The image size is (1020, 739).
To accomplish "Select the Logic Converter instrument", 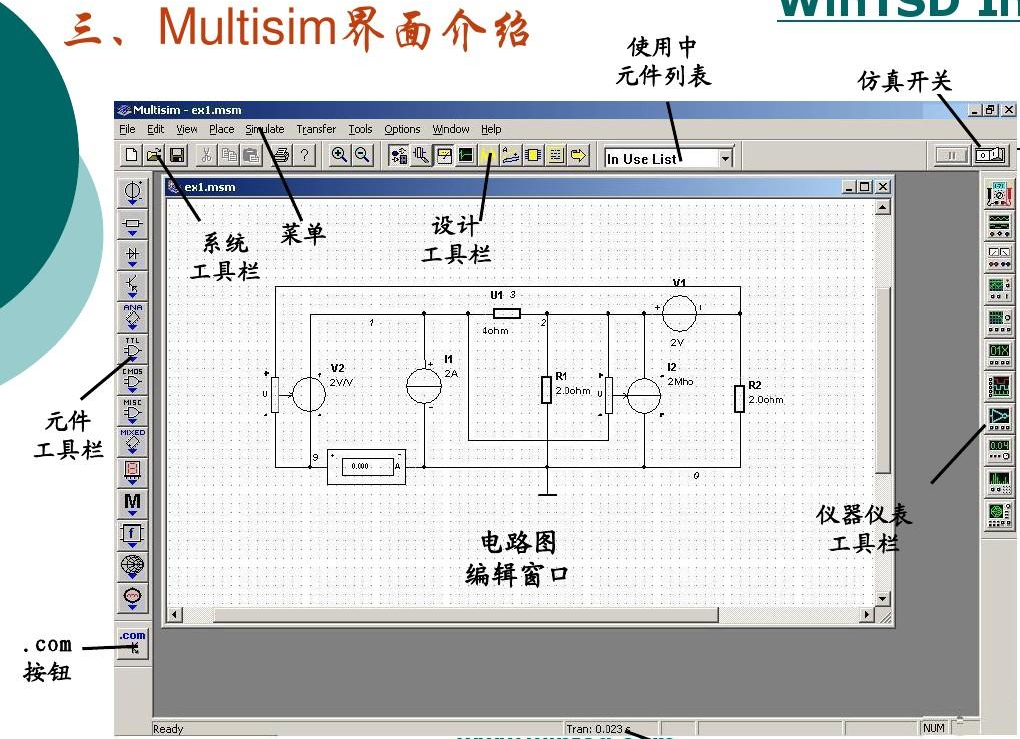I will click(x=999, y=418).
